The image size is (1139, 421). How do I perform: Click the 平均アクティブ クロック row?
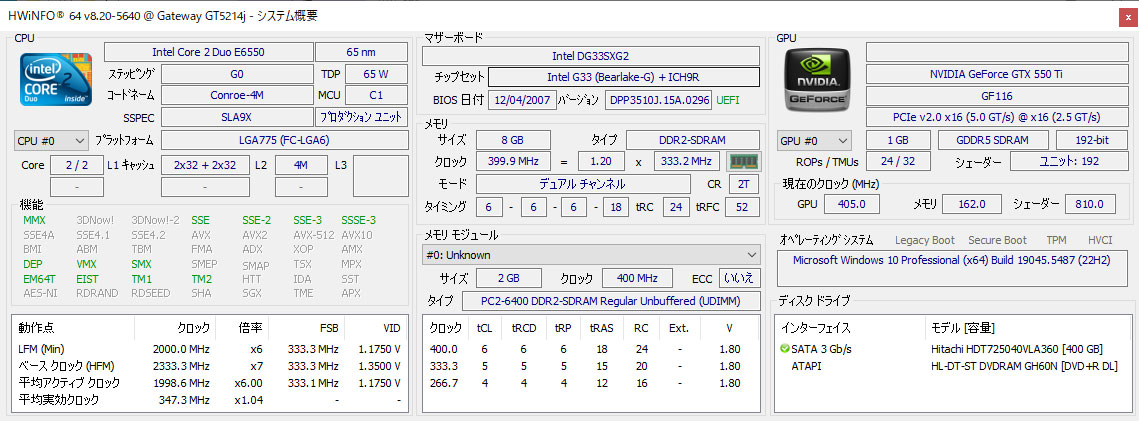(211, 383)
